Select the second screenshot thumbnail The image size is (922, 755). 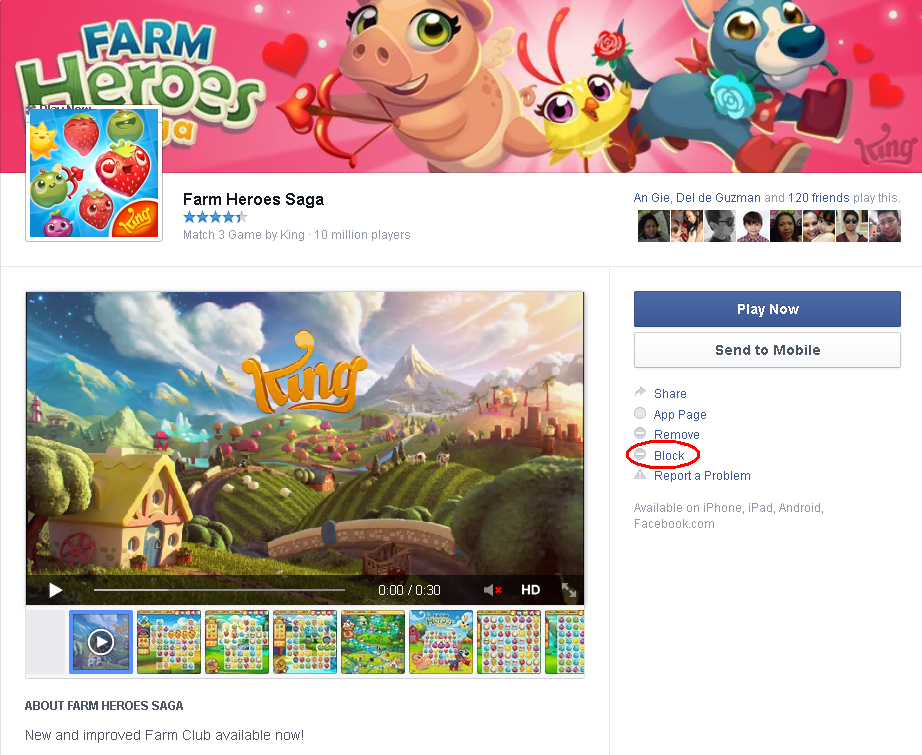point(169,642)
